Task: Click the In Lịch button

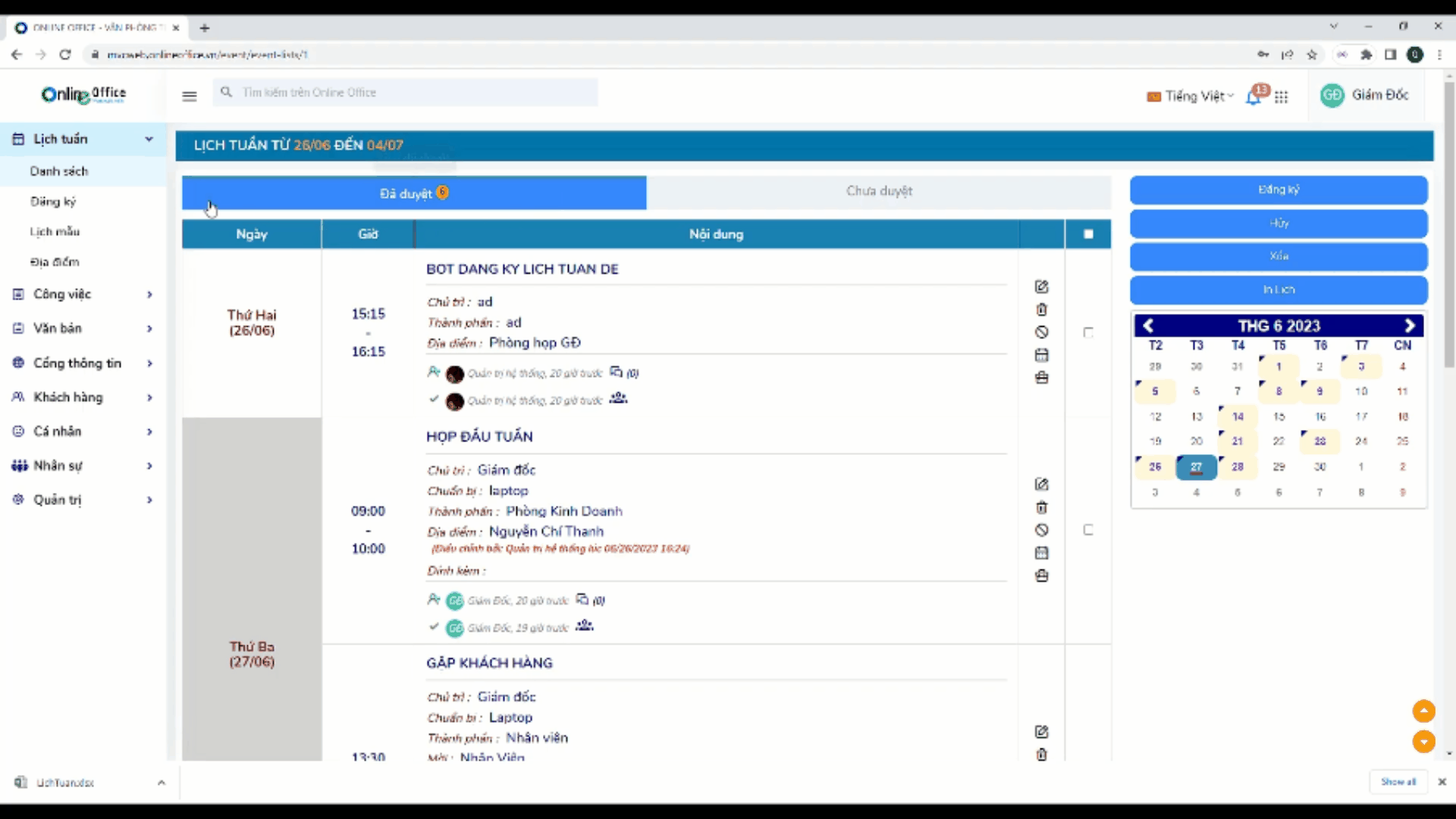Action: [x=1278, y=290]
